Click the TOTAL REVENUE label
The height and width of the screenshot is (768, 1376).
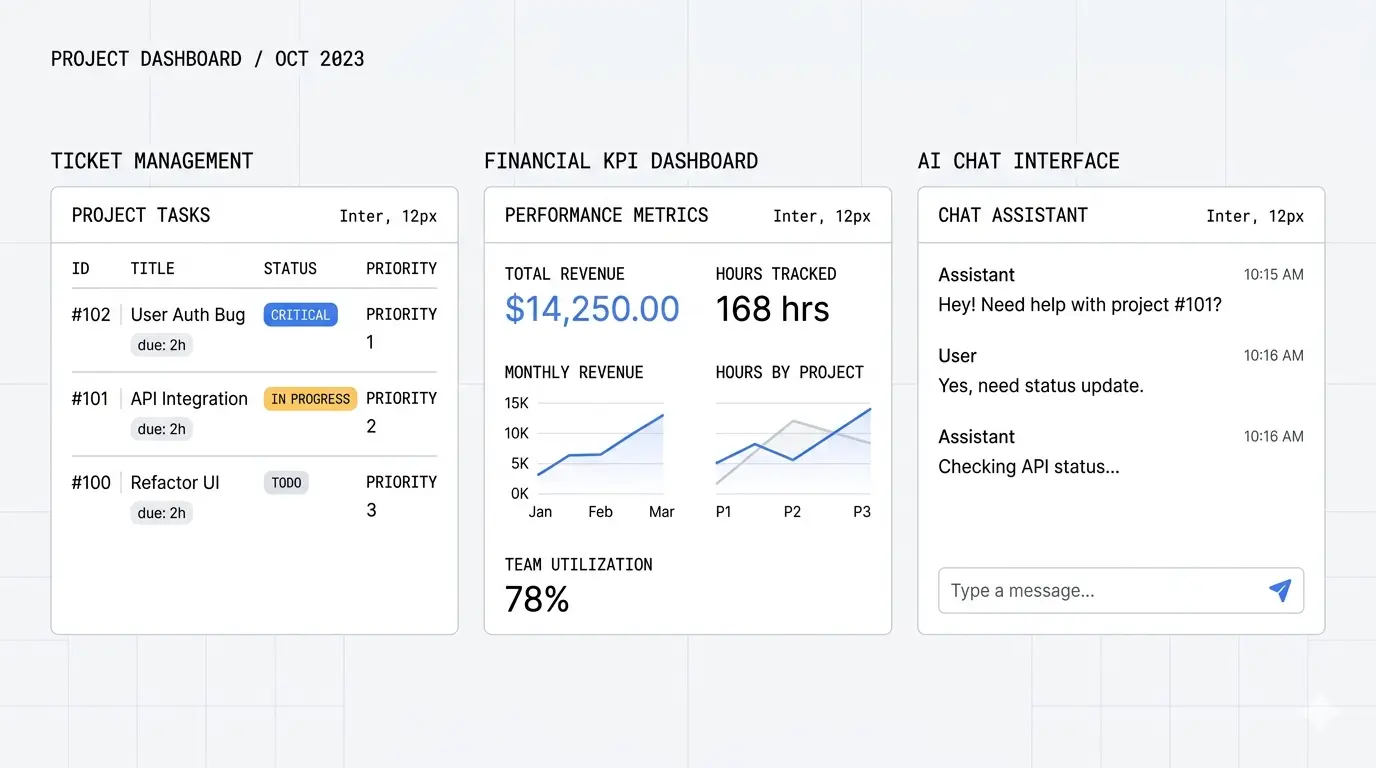tap(564, 274)
